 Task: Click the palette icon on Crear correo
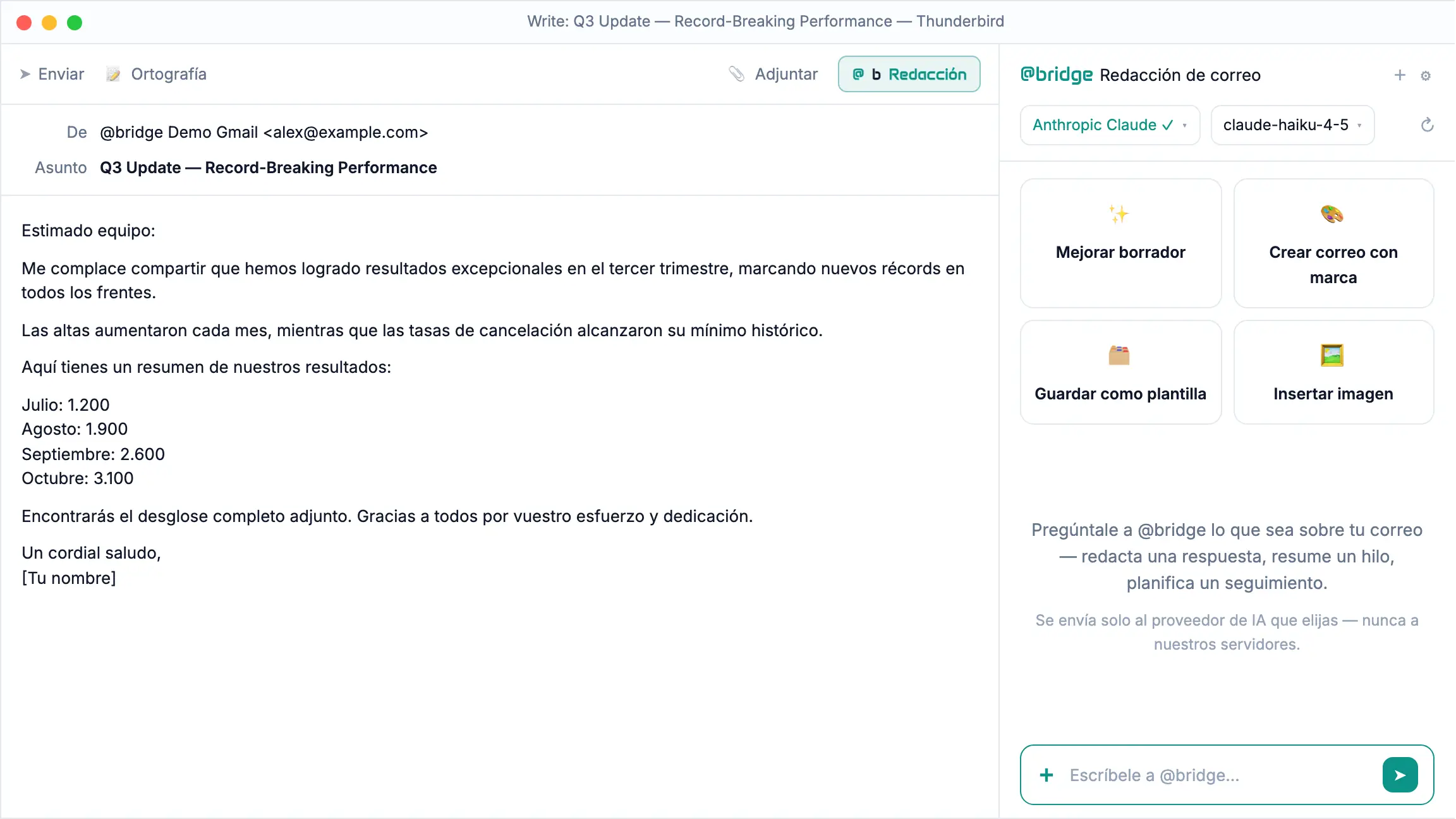pos(1332,214)
